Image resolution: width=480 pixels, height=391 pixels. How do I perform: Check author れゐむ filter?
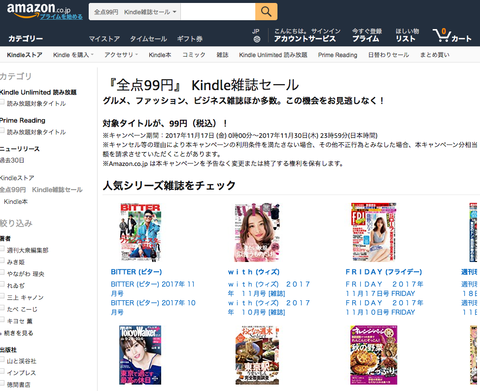pyautogui.click(x=2, y=284)
